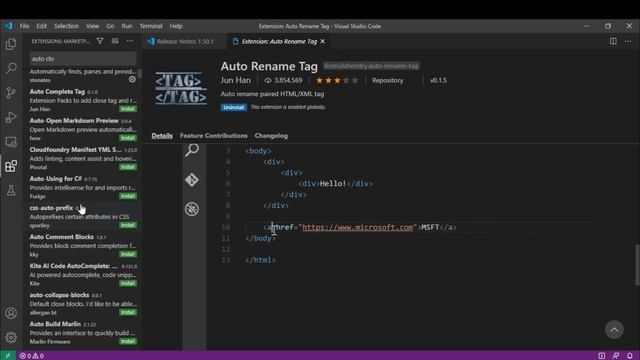Filter extensions with the funnel icon
This screenshot has width=640, height=360.
click(100, 41)
